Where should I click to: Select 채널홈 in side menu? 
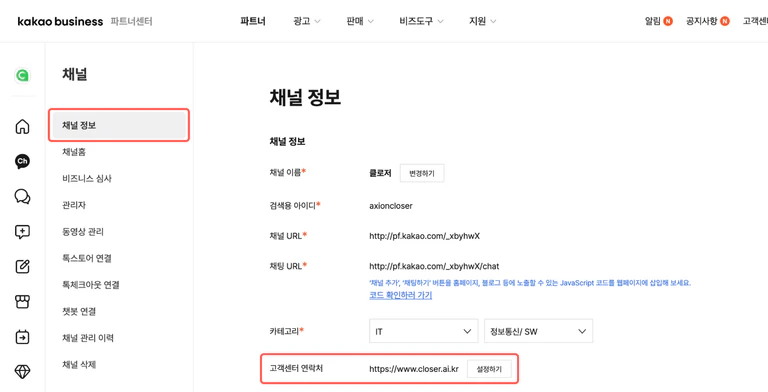click(x=74, y=152)
